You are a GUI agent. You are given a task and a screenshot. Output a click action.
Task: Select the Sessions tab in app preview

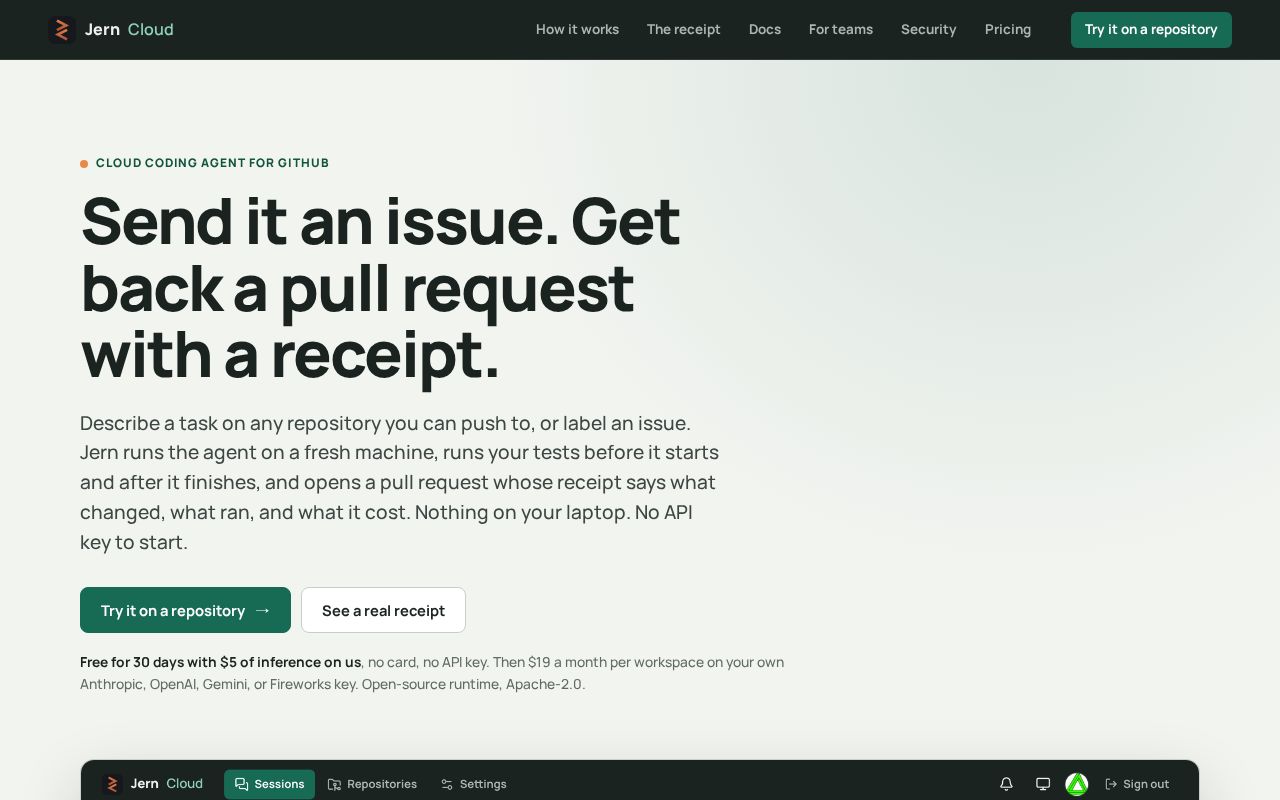(269, 784)
